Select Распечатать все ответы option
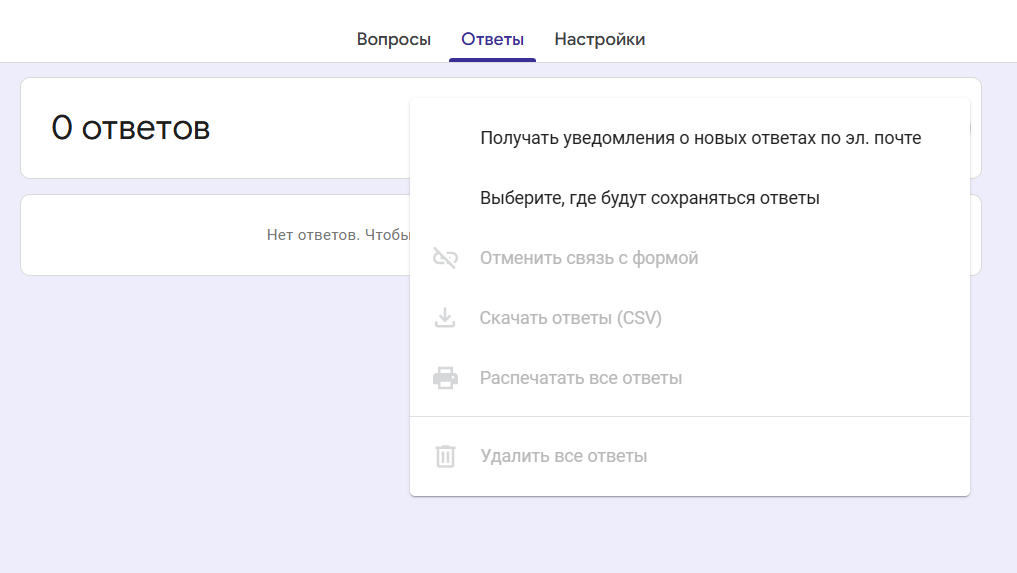 [x=690, y=378]
